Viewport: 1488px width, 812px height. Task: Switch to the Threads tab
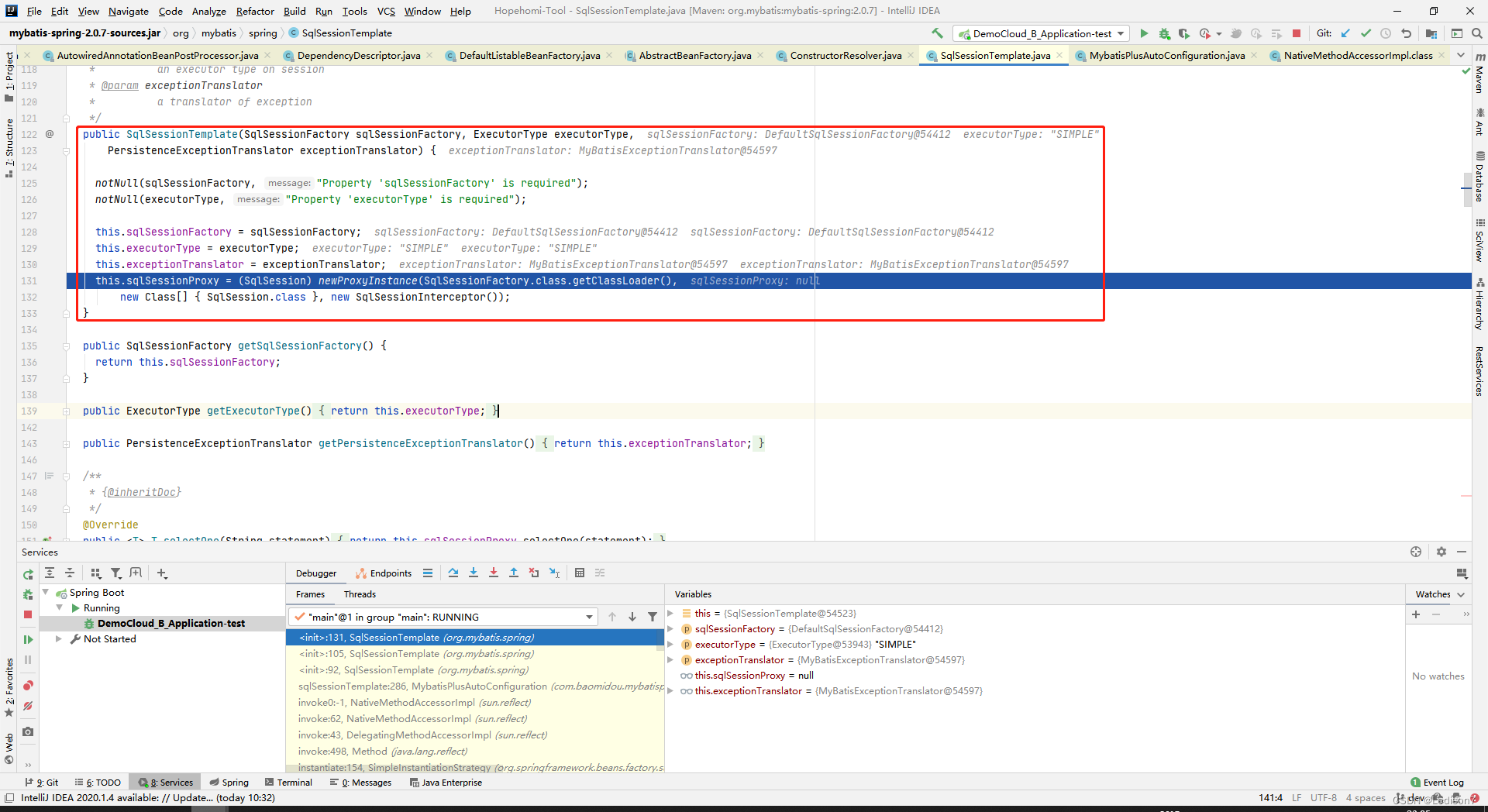tap(360, 594)
